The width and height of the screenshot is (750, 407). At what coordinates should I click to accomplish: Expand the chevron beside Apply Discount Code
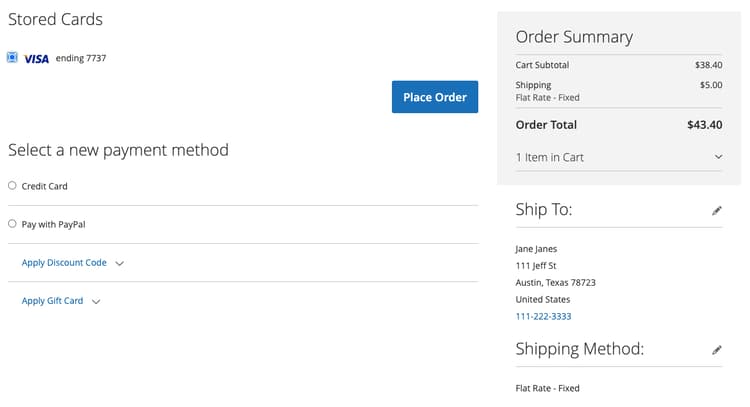(120, 264)
